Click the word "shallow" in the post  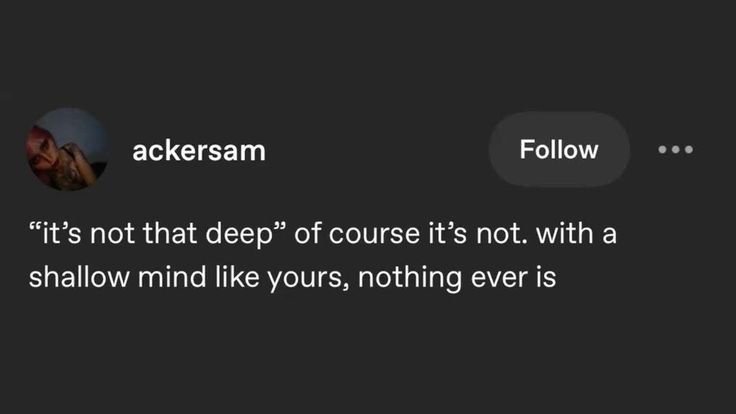(x=79, y=277)
